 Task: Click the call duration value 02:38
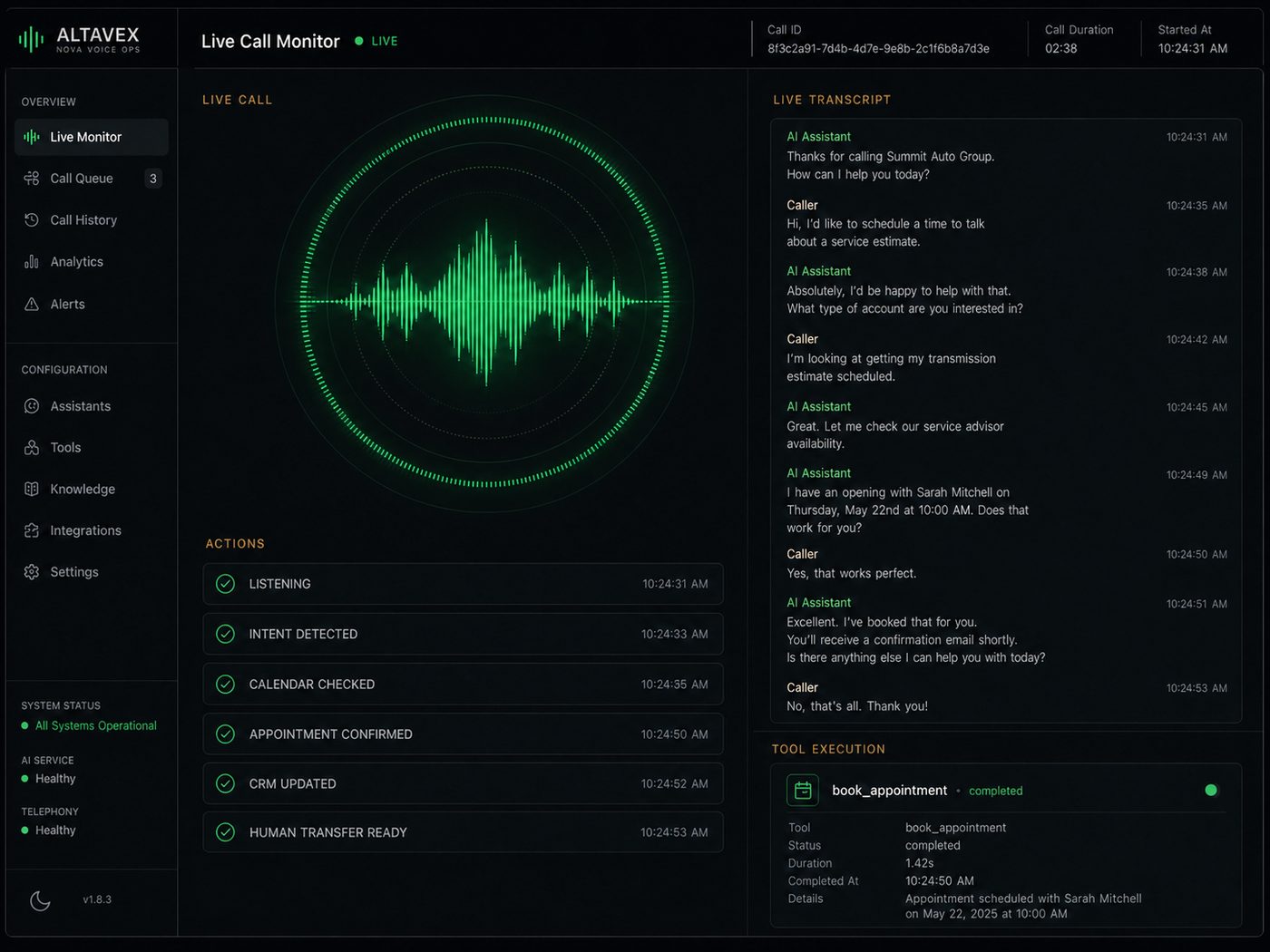point(1060,49)
